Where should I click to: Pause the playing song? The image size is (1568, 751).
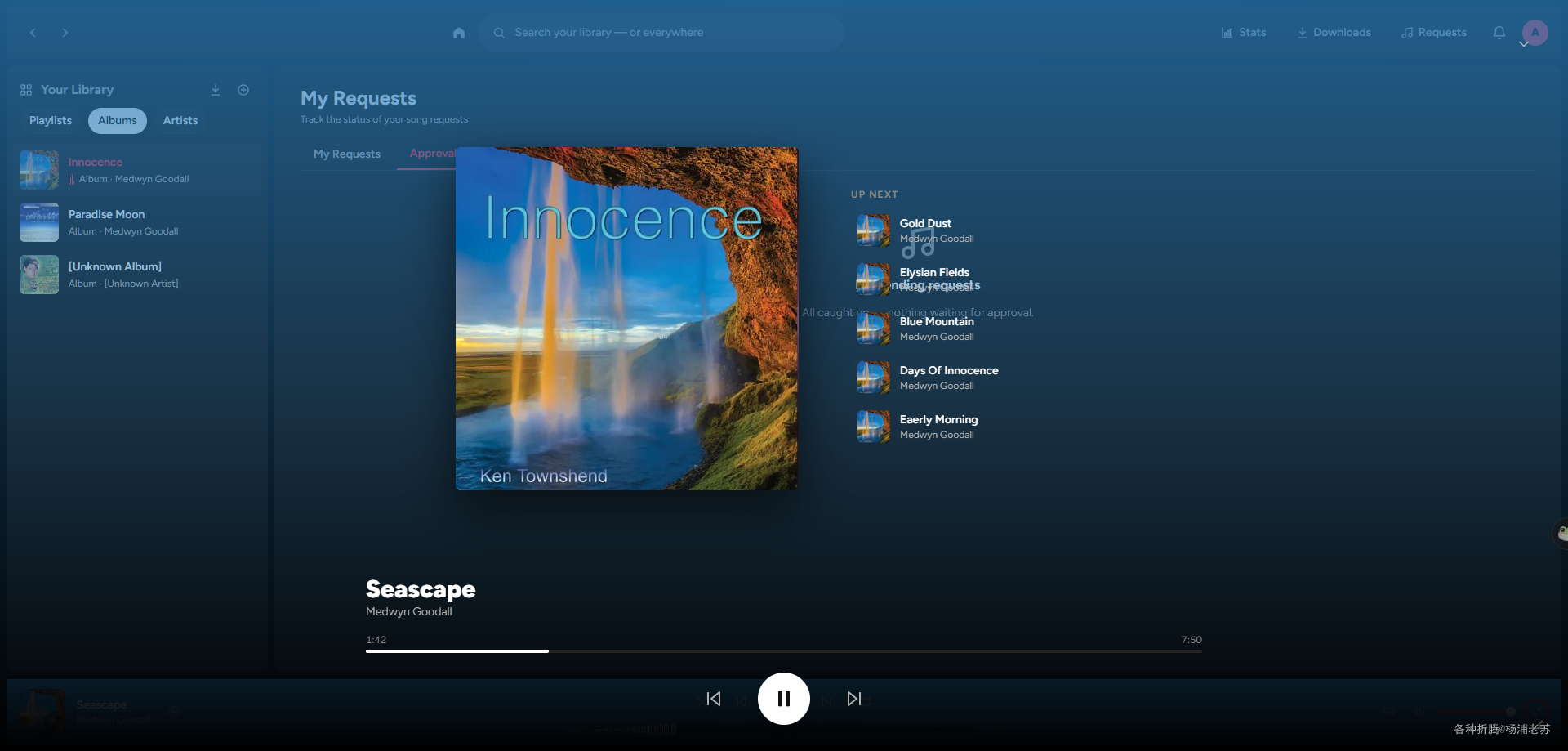(784, 699)
